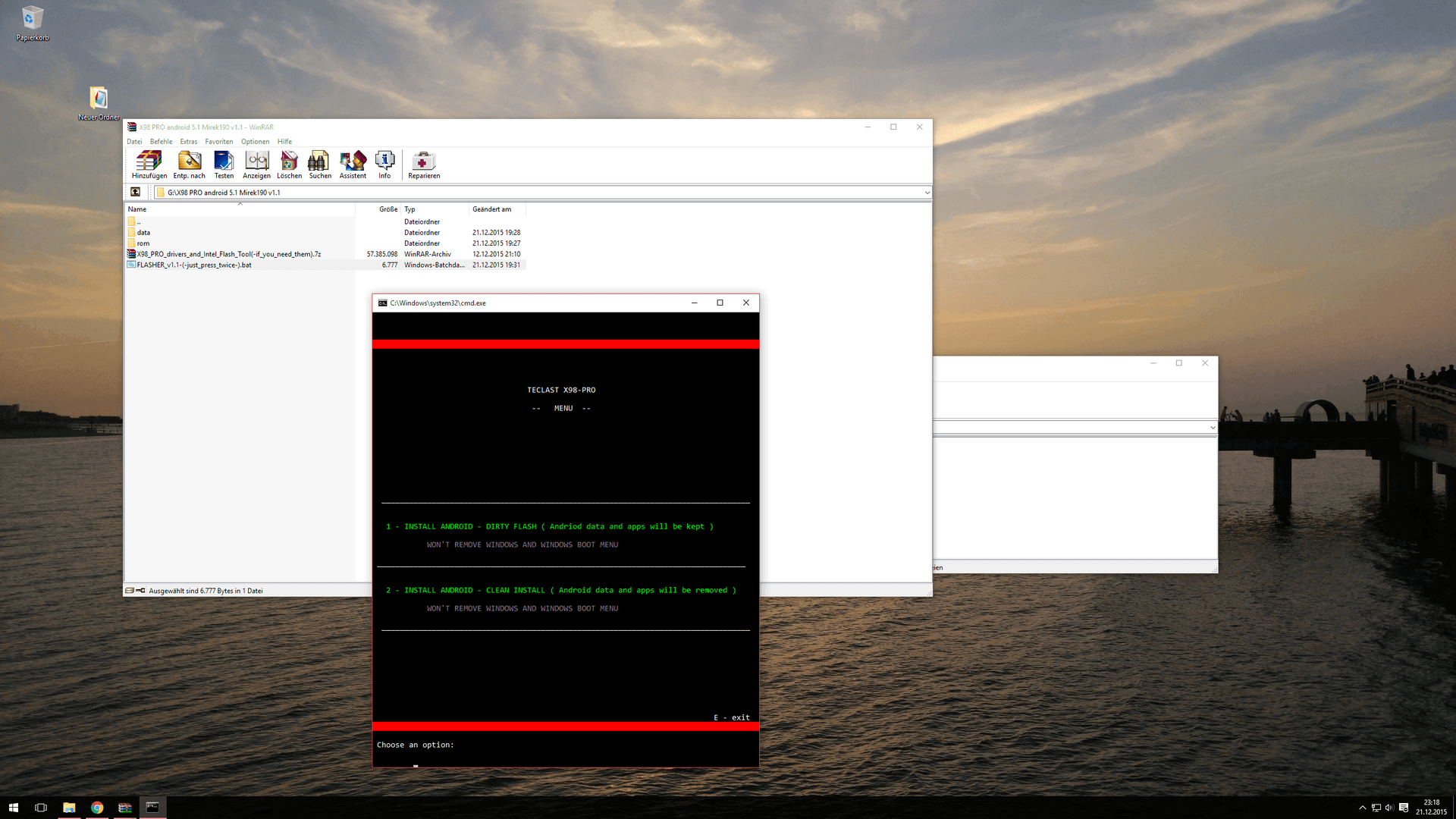1456x819 pixels.
Task: Click the 57.385.098 size cell
Action: (382, 254)
